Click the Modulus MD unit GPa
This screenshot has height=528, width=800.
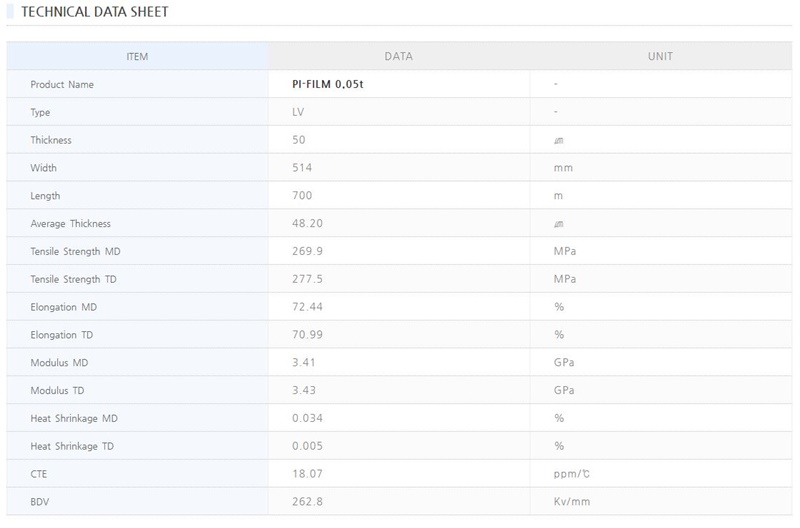[x=563, y=362]
